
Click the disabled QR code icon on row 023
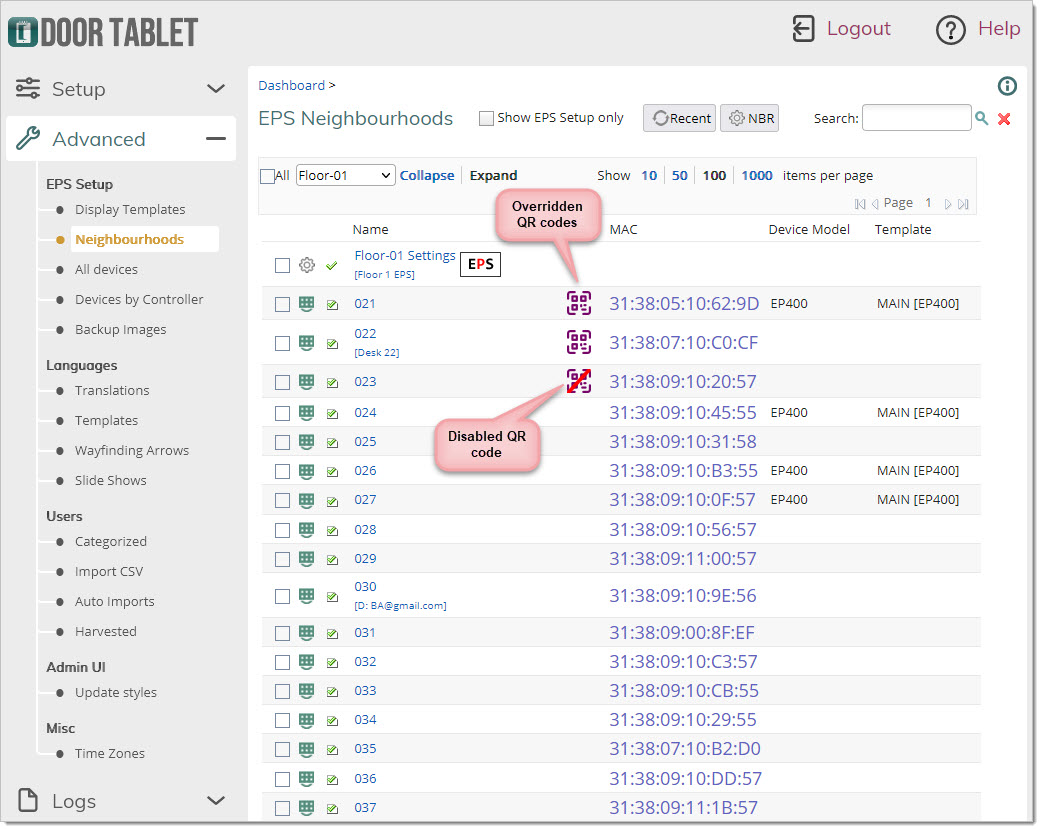pos(579,381)
